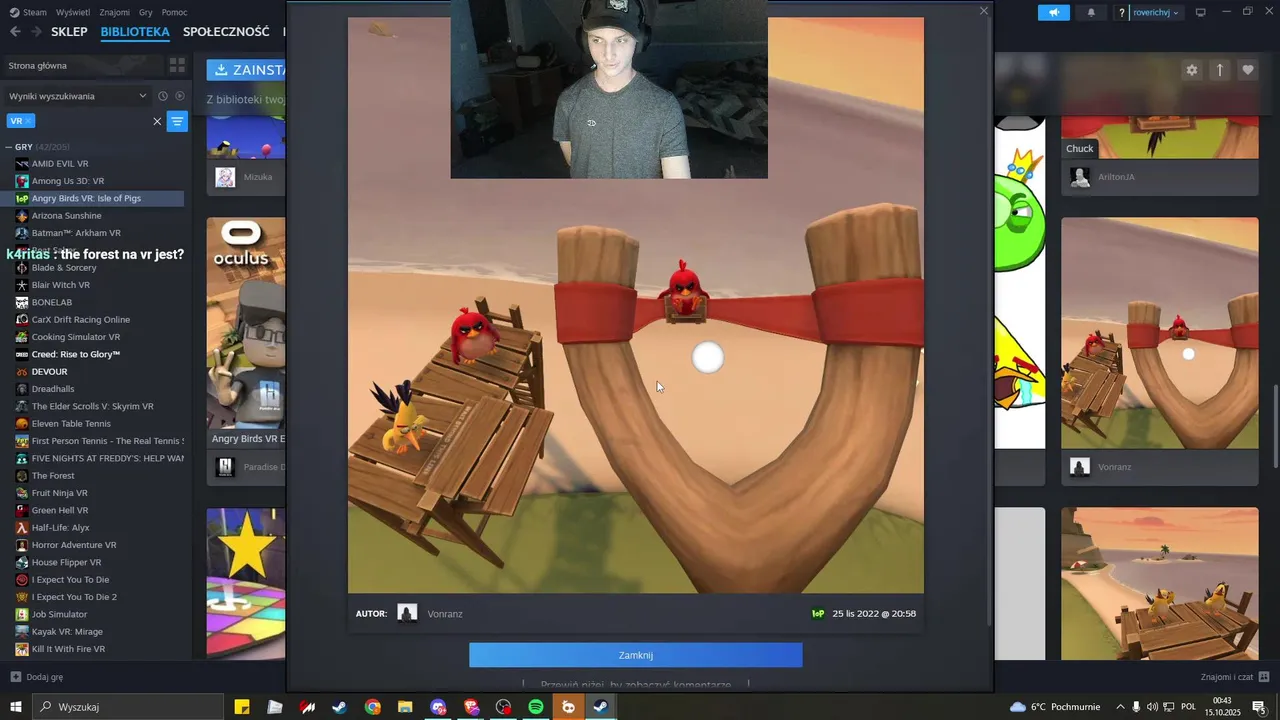1280x720 pixels.
Task: Click the Kayak VR: Mirage icon
Action: [x=22, y=632]
